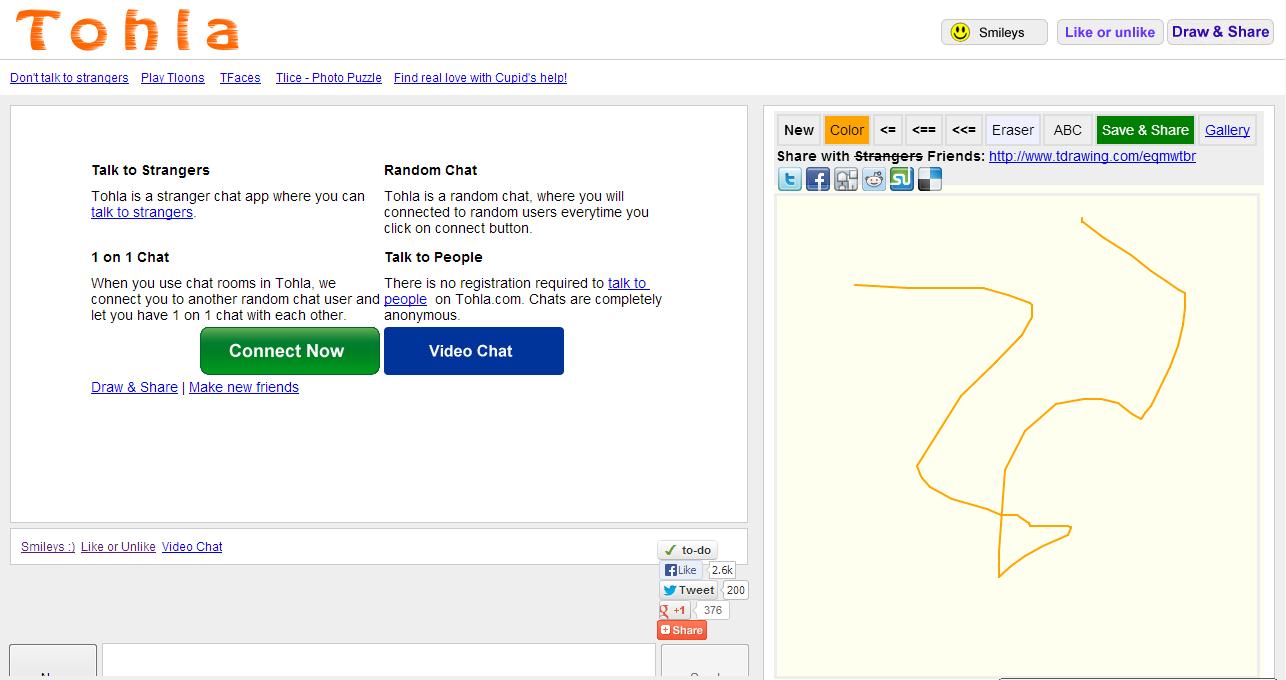Click the talk to strangers inline link
The width and height of the screenshot is (1286, 680).
click(142, 212)
